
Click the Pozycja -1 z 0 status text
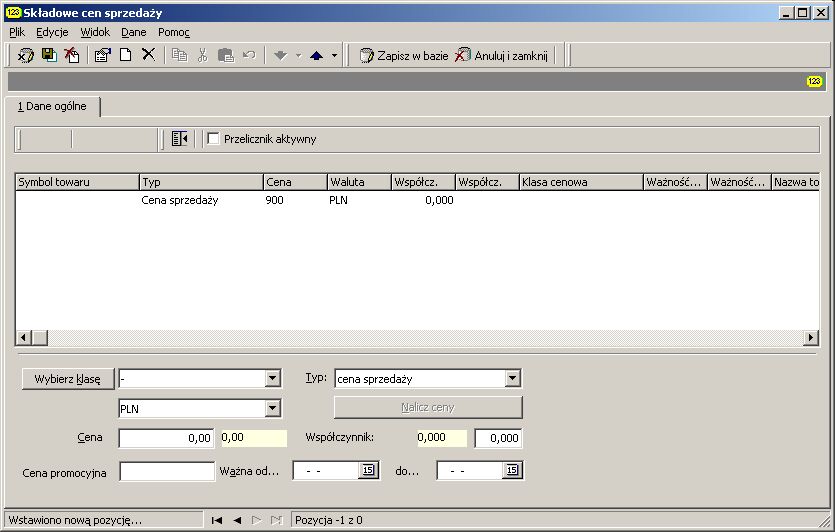329,520
